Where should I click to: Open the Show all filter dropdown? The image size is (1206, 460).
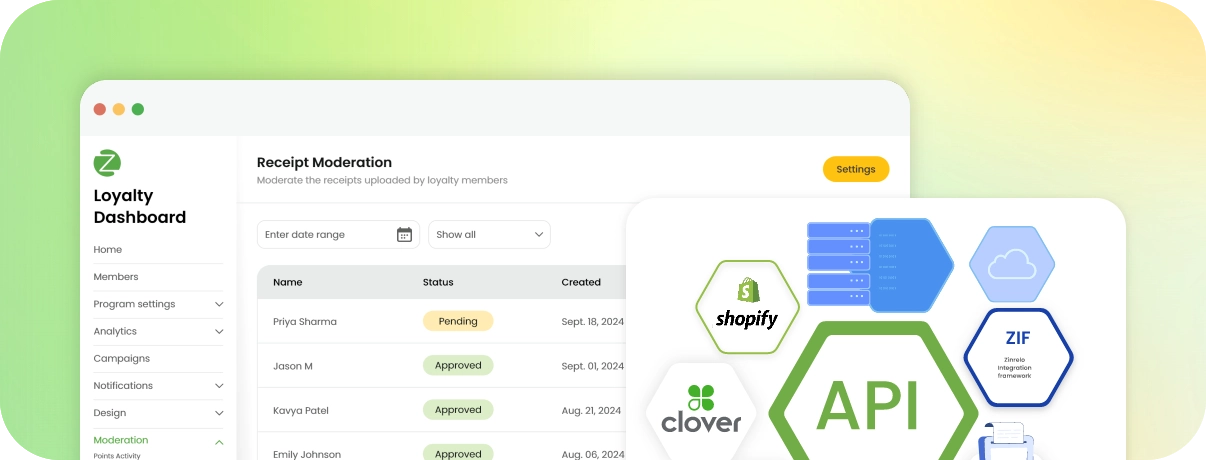(x=489, y=235)
